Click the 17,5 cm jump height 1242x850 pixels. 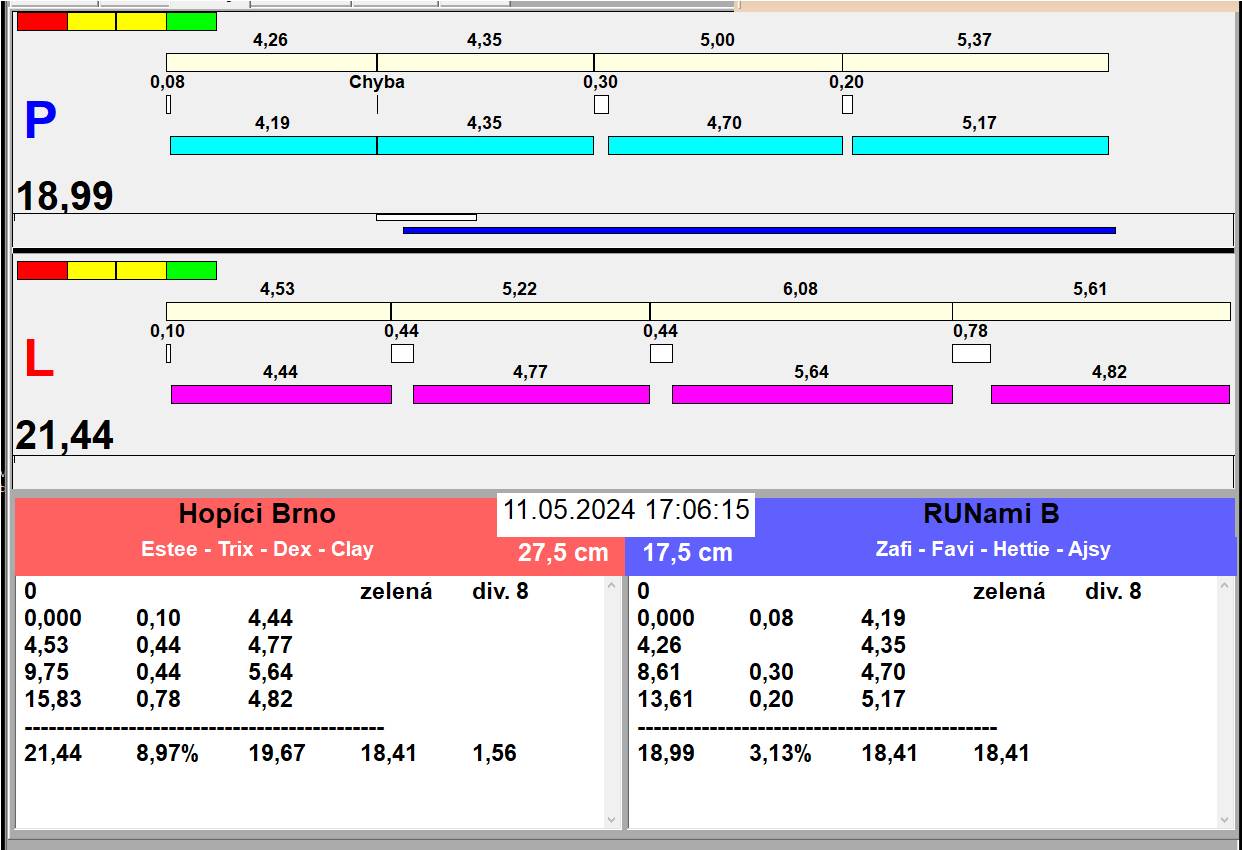pyautogui.click(x=687, y=552)
